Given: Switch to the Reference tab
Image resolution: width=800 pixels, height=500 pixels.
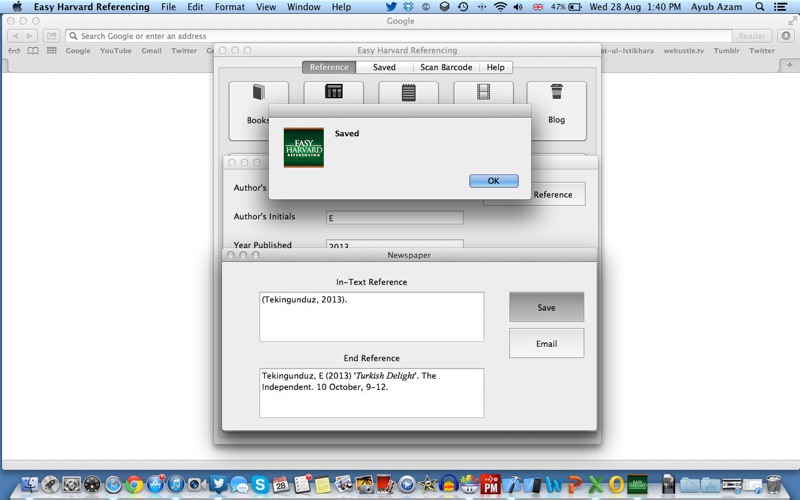Looking at the screenshot, I should (x=329, y=67).
